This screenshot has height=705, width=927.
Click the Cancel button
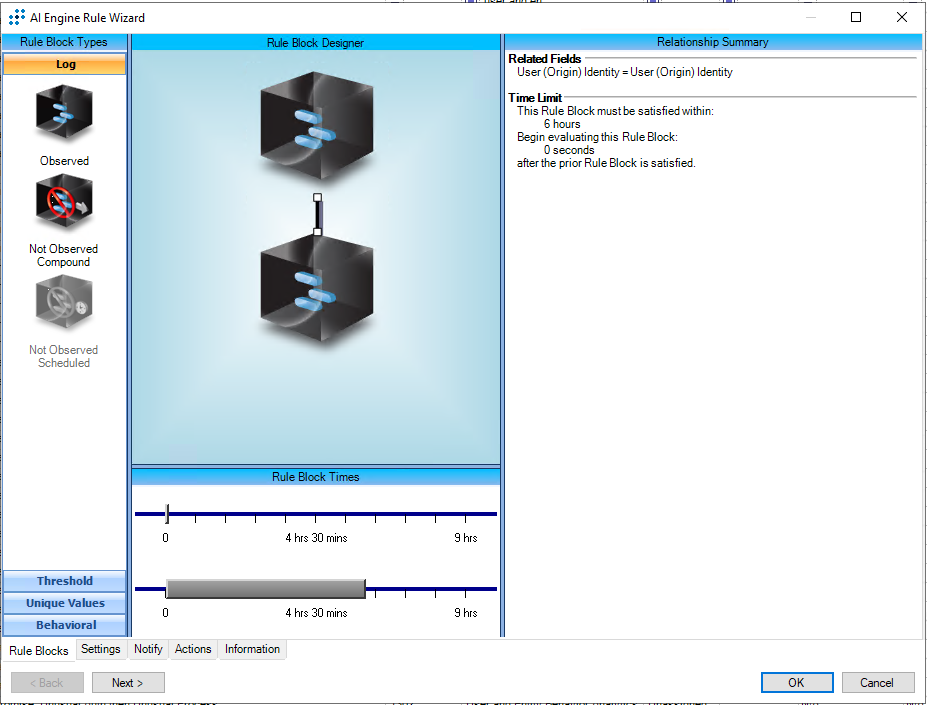[876, 683]
